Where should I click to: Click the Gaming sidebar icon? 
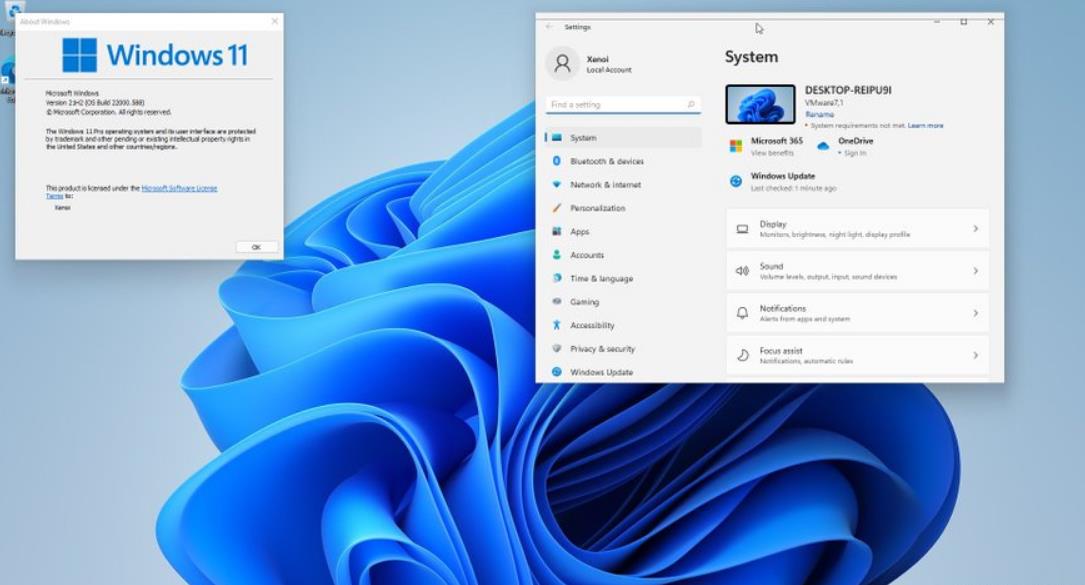(557, 302)
